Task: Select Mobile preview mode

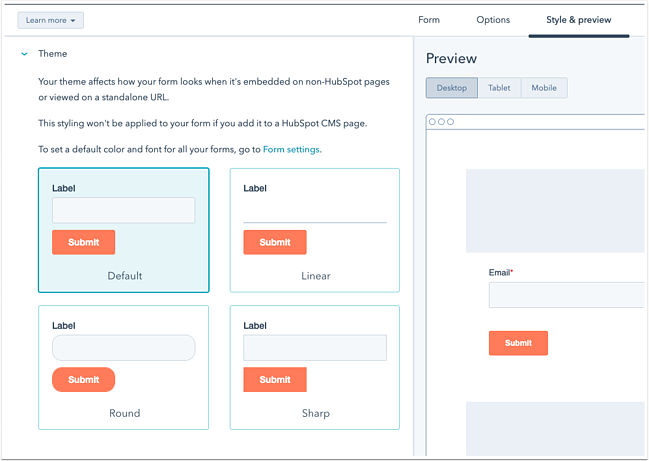Action: 544,88
